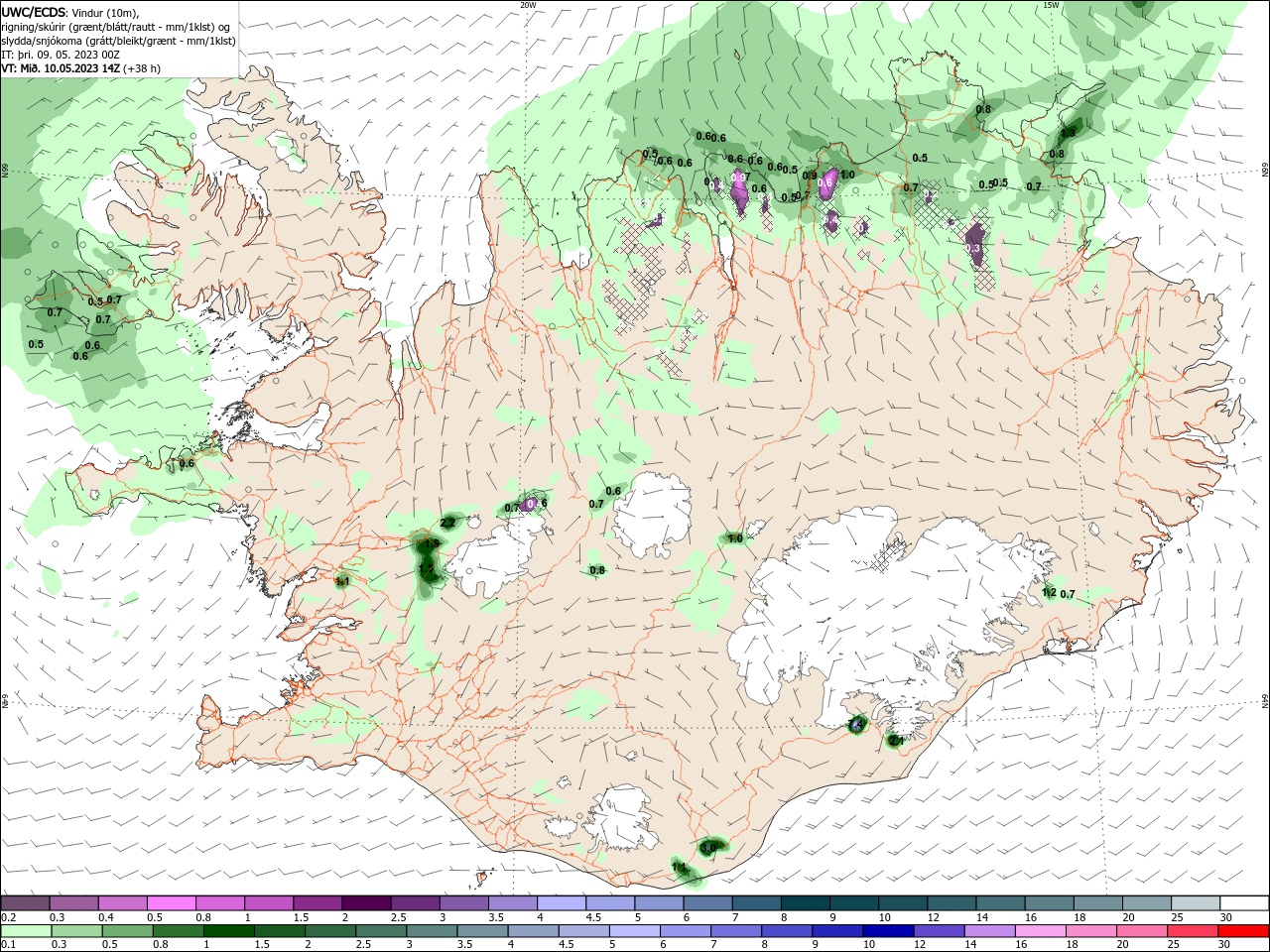Select the 'rigning/skúrir' legend description line

coord(115,27)
